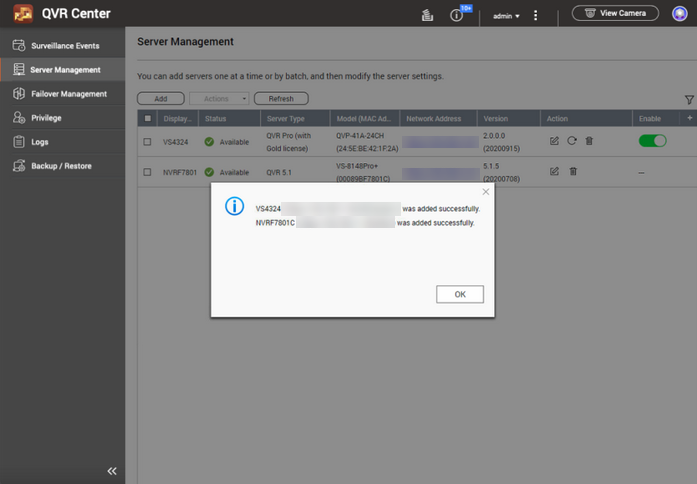The height and width of the screenshot is (484, 697).
Task: Edit the NVRF7801 server entry
Action: [554, 171]
